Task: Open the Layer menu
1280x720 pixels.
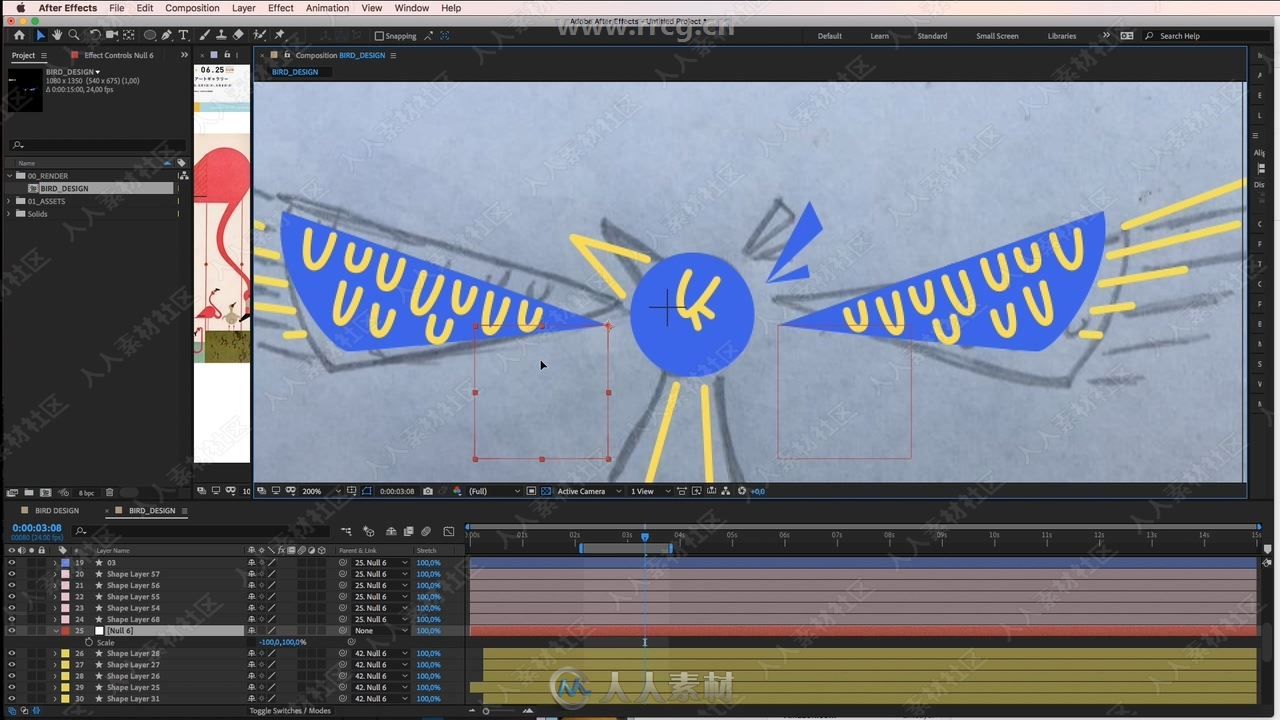Action: point(243,8)
